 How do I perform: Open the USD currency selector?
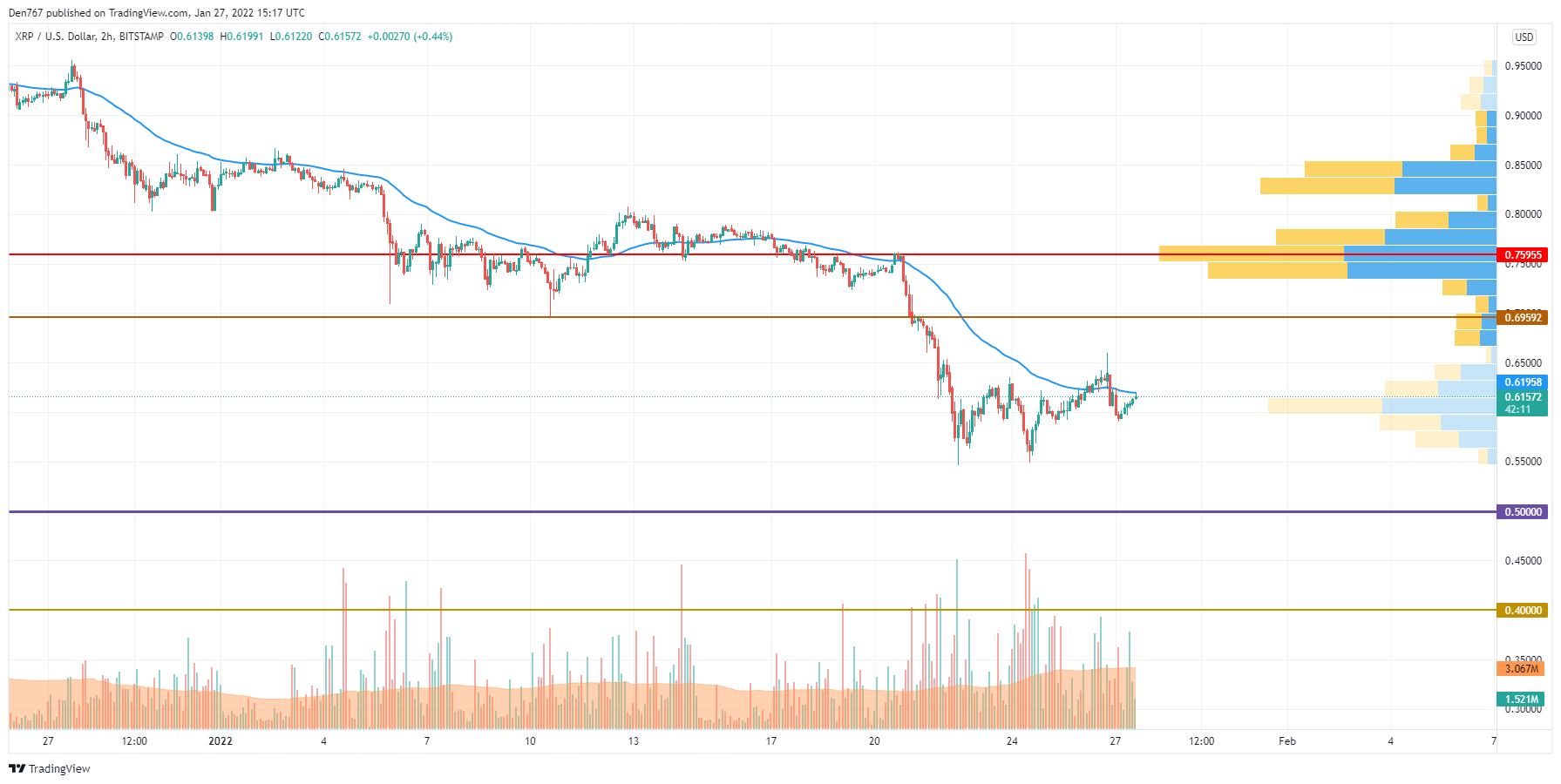point(1524,37)
